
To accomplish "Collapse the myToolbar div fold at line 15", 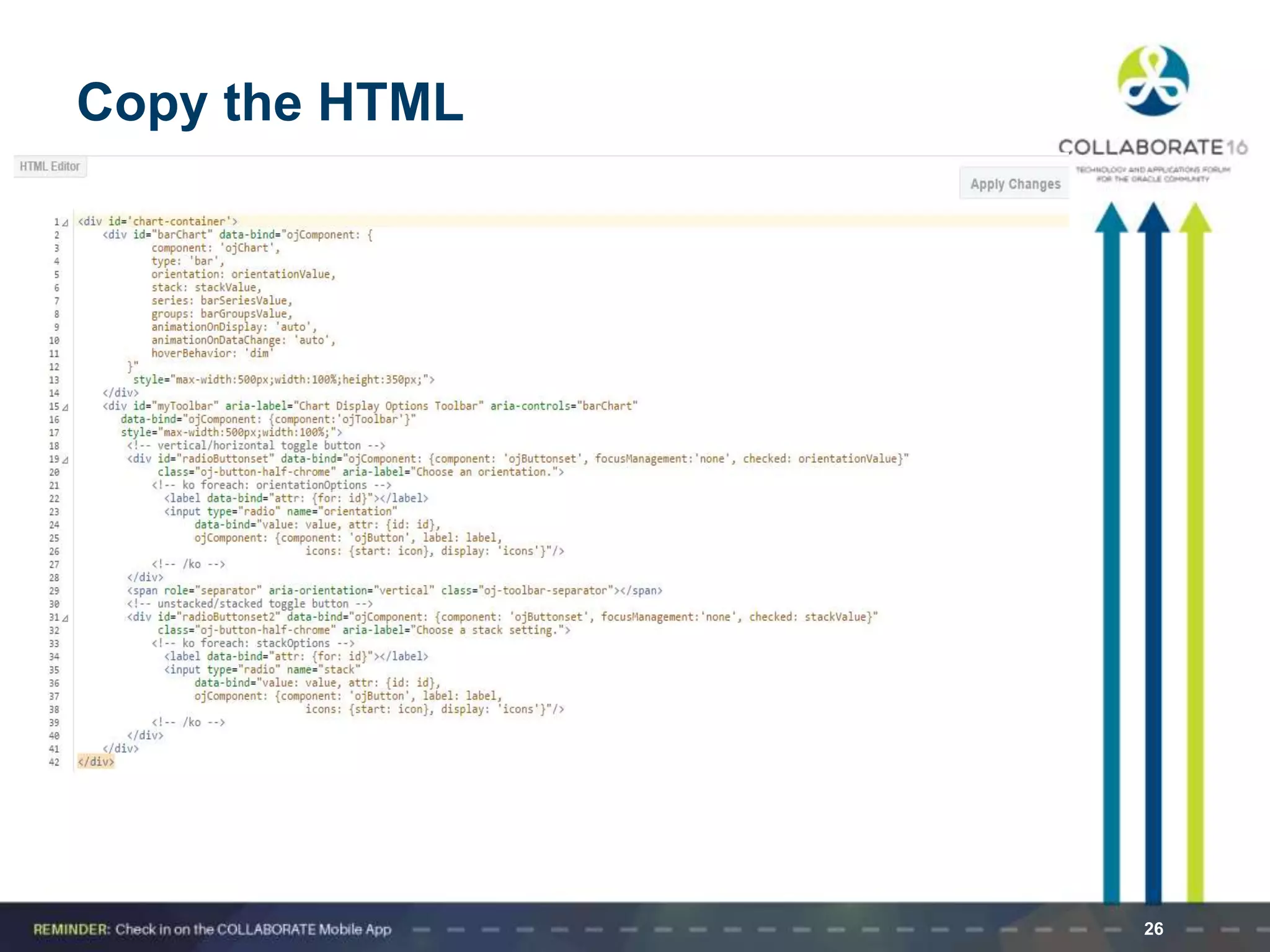I will pos(65,407).
